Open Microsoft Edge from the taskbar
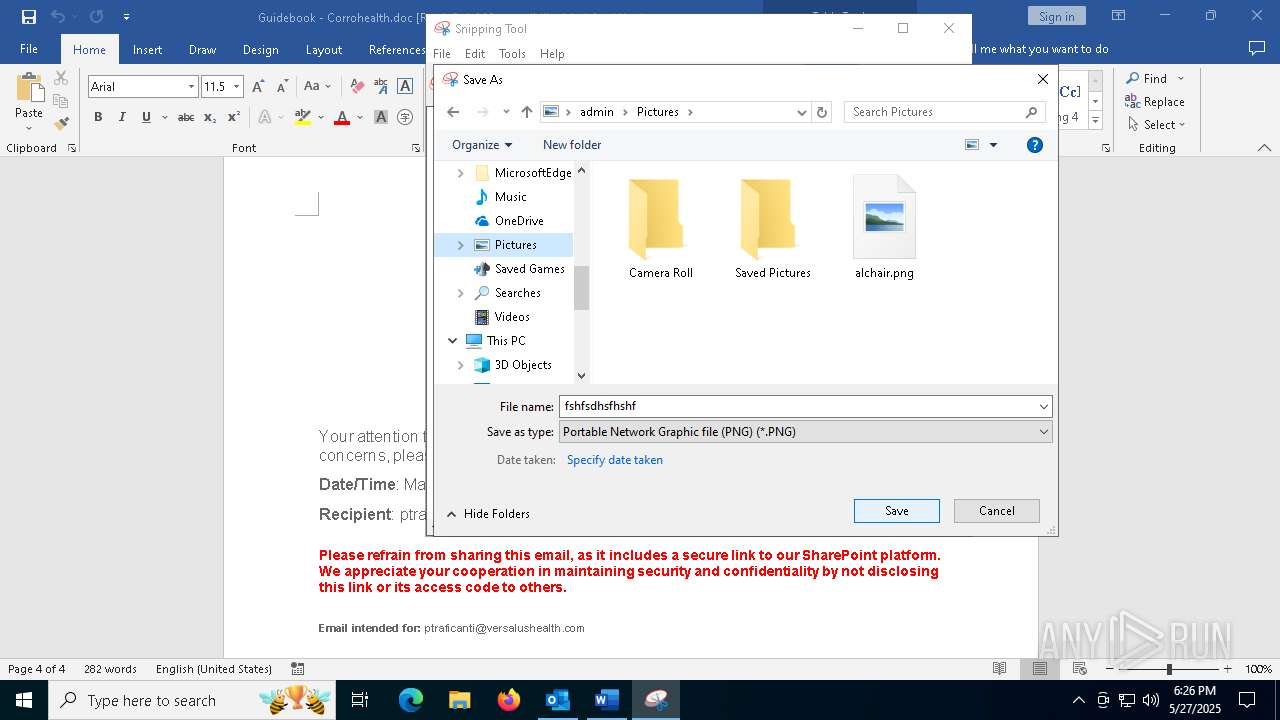The width and height of the screenshot is (1280, 720). (411, 700)
